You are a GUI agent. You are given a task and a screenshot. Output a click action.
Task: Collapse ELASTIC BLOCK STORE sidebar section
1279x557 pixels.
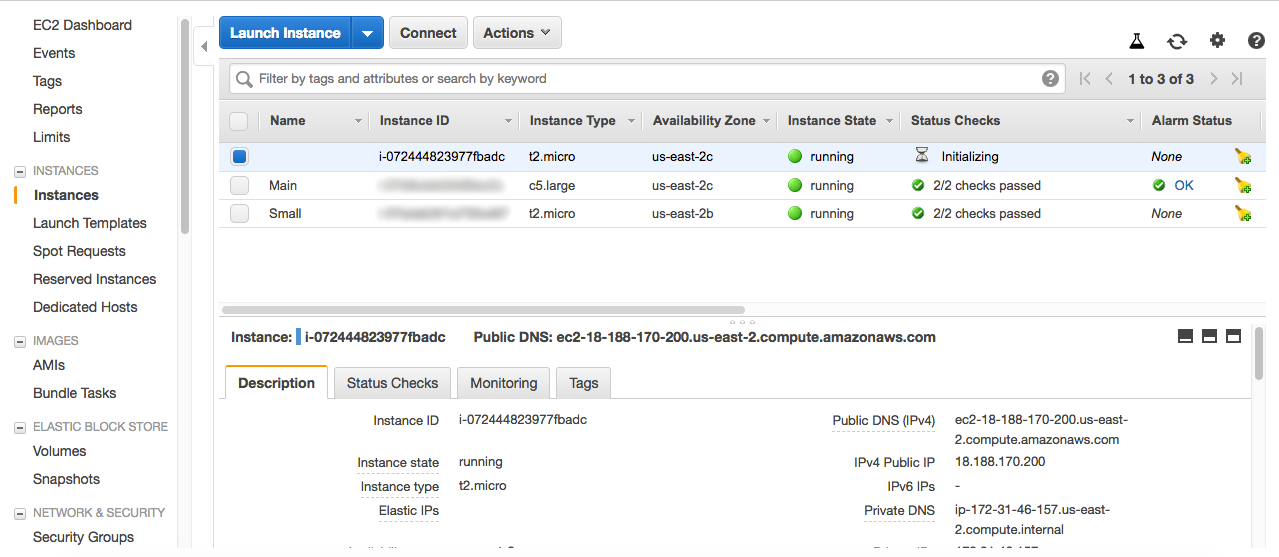click(x=20, y=427)
